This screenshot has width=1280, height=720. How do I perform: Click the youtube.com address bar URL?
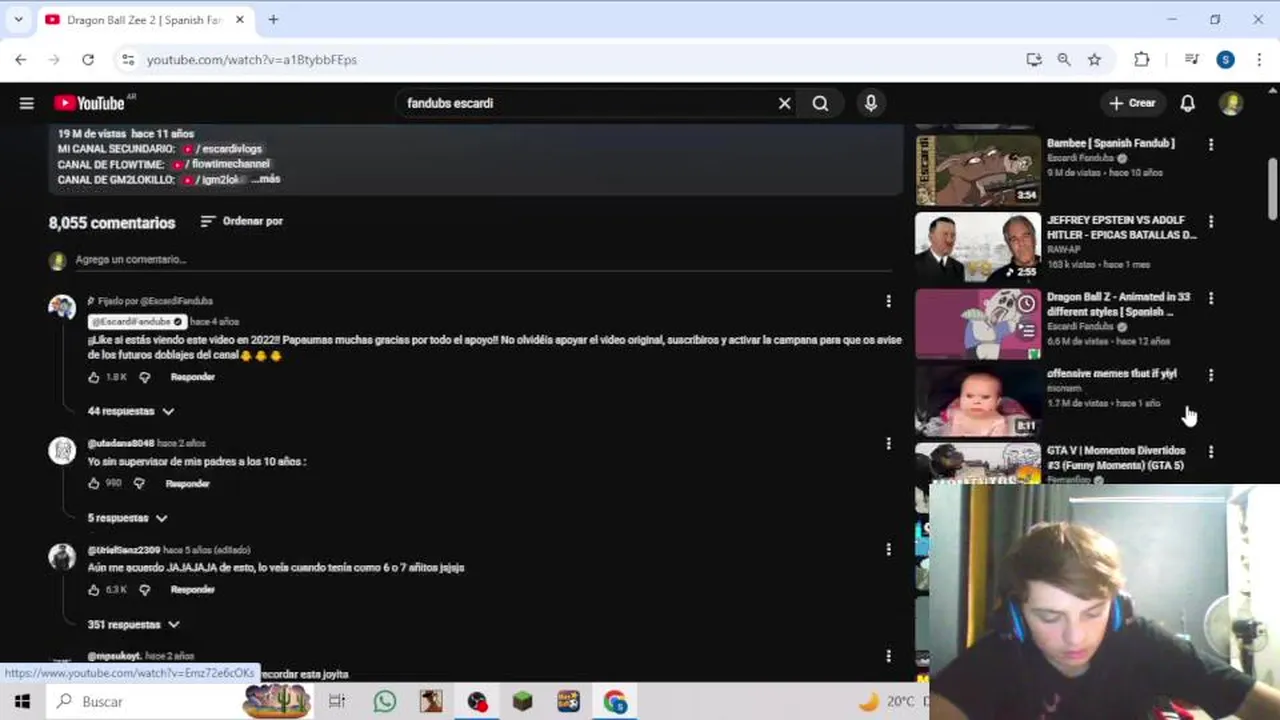pyautogui.click(x=252, y=60)
